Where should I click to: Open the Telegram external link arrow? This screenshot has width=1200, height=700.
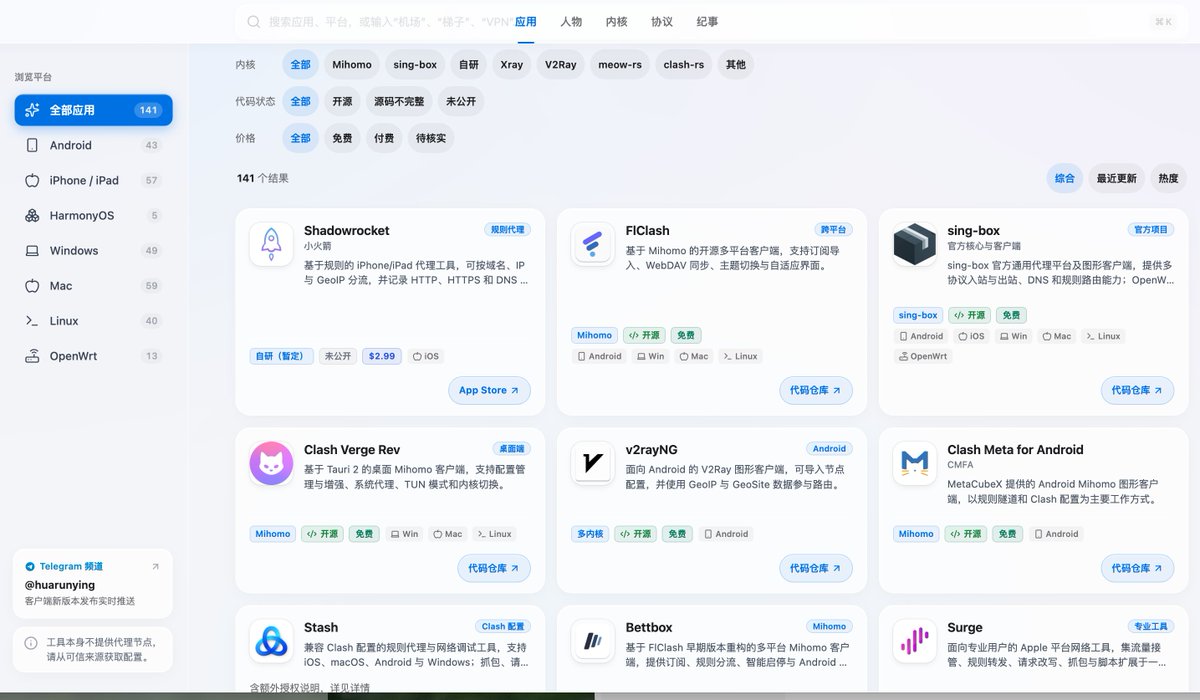pyautogui.click(x=155, y=566)
